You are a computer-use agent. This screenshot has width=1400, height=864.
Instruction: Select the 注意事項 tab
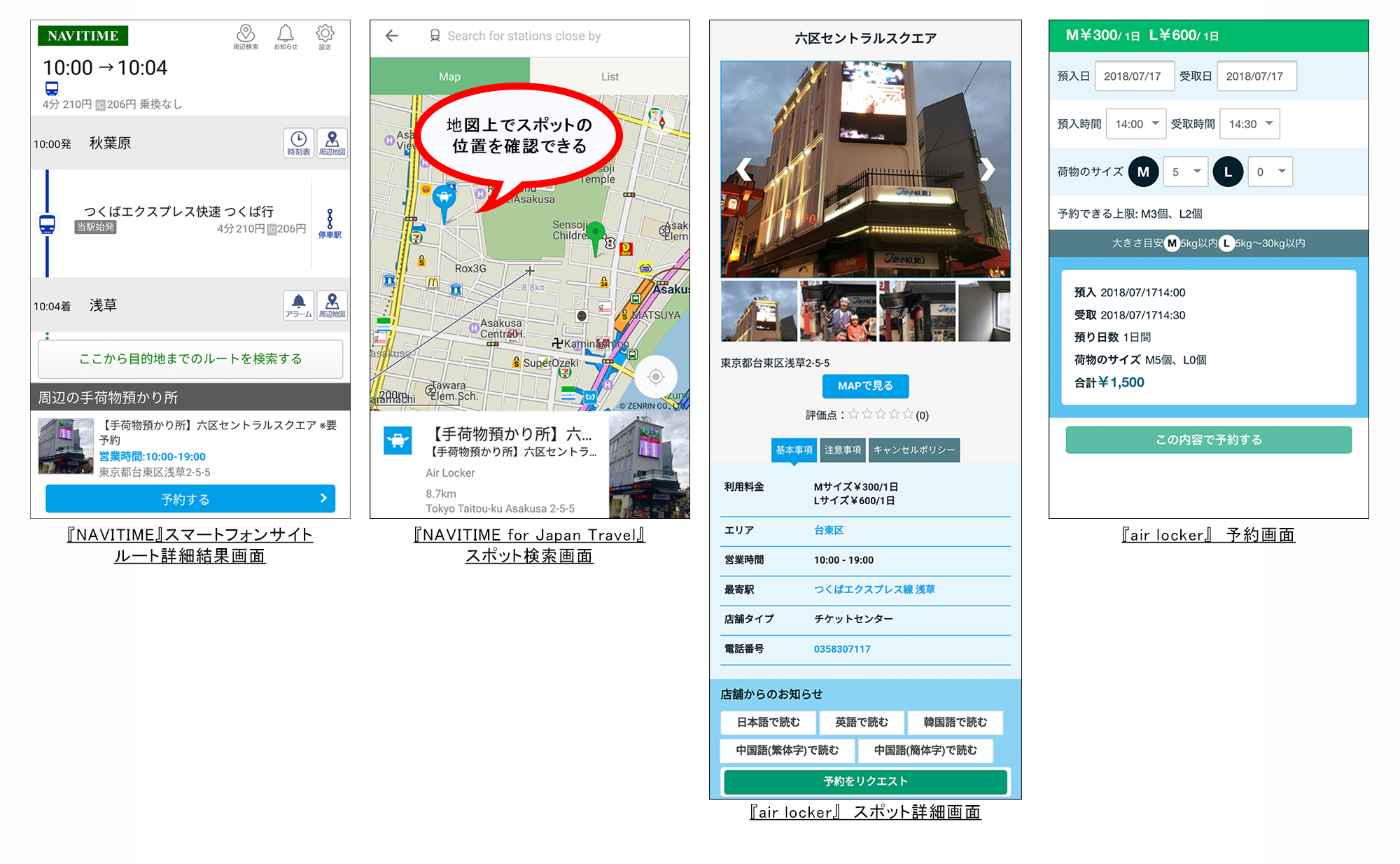pyautogui.click(x=842, y=450)
